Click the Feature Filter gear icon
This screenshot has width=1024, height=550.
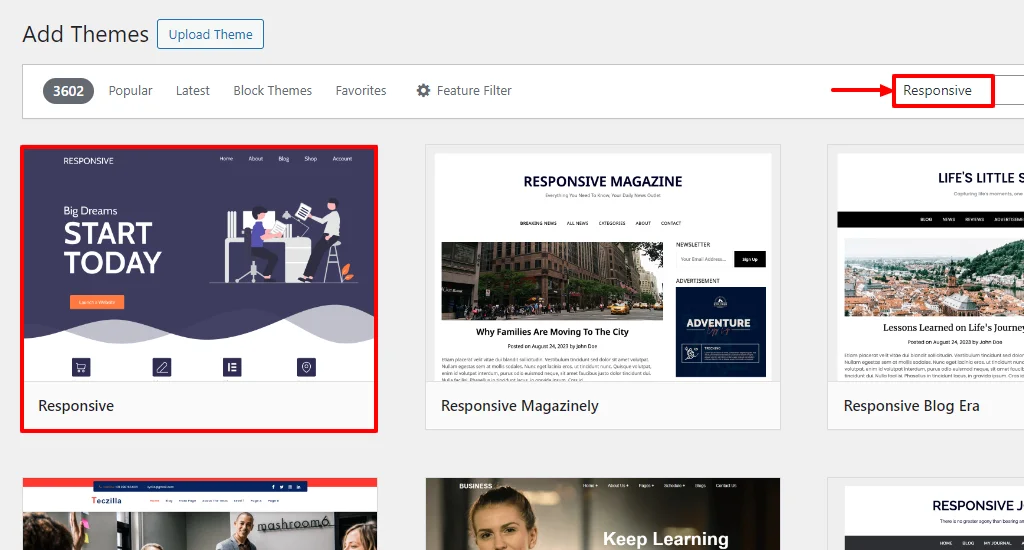tap(424, 91)
